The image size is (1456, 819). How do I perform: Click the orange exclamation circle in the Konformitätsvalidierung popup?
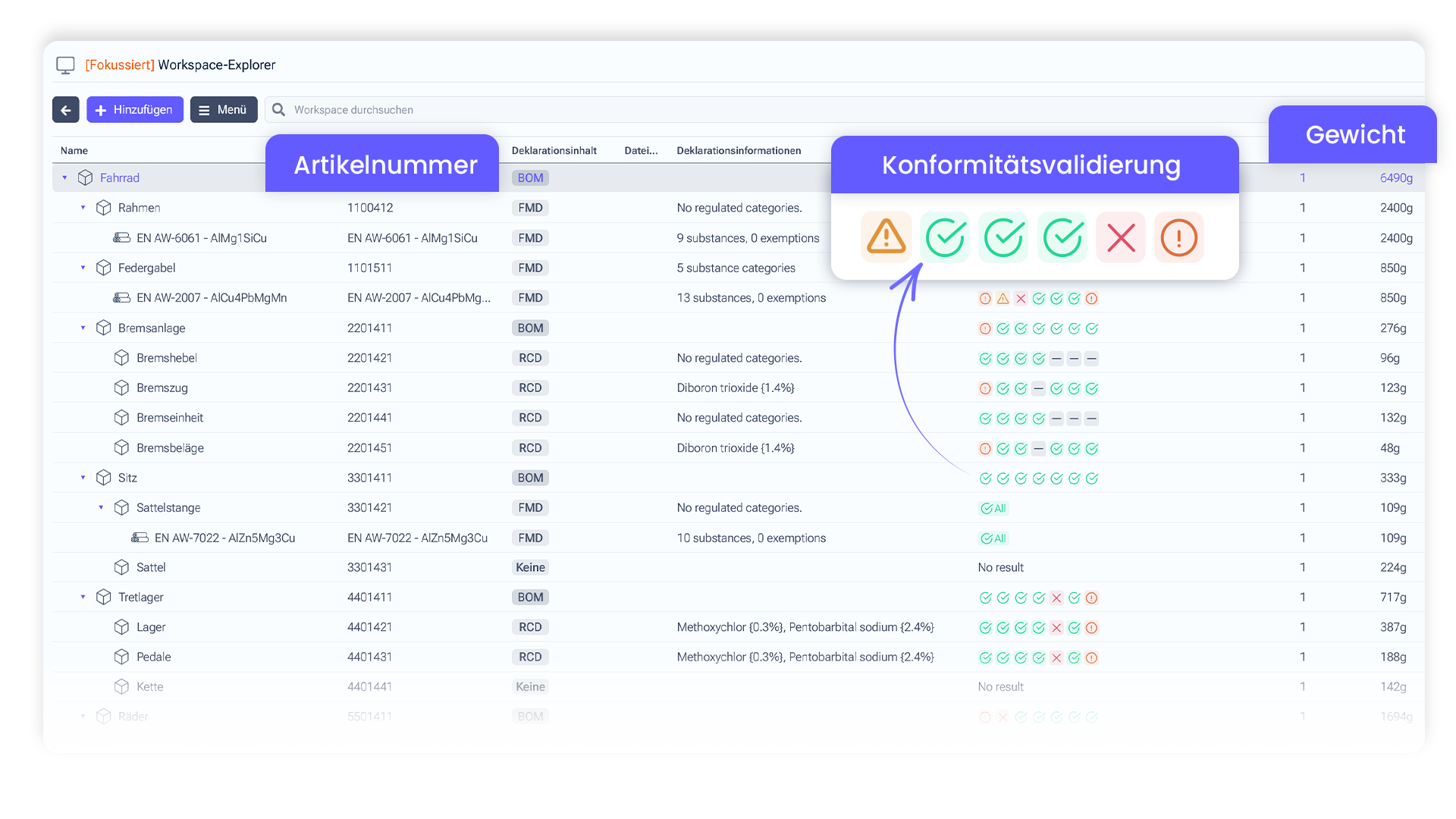(x=1178, y=237)
